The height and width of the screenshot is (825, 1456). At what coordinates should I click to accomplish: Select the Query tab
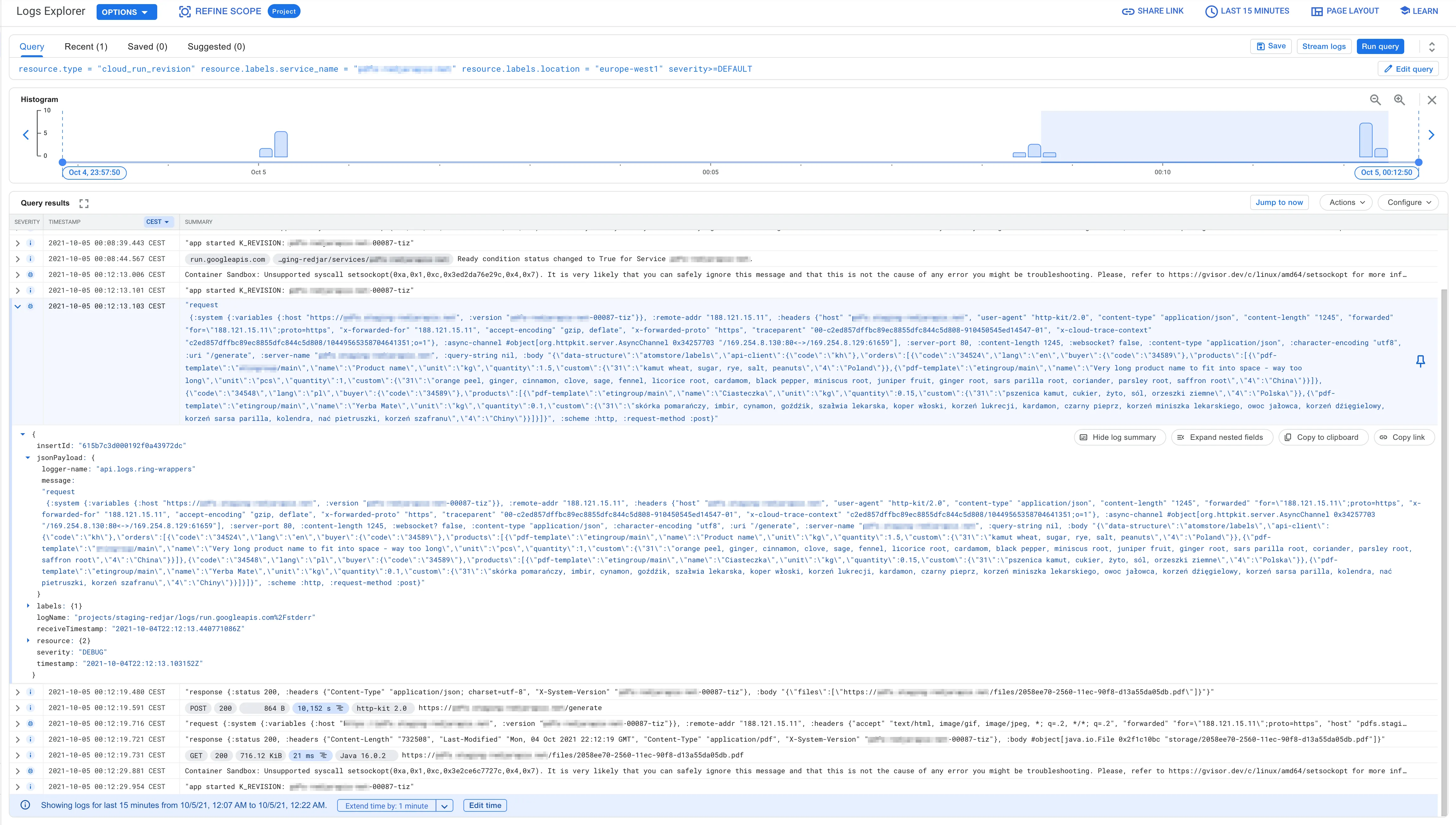32,46
